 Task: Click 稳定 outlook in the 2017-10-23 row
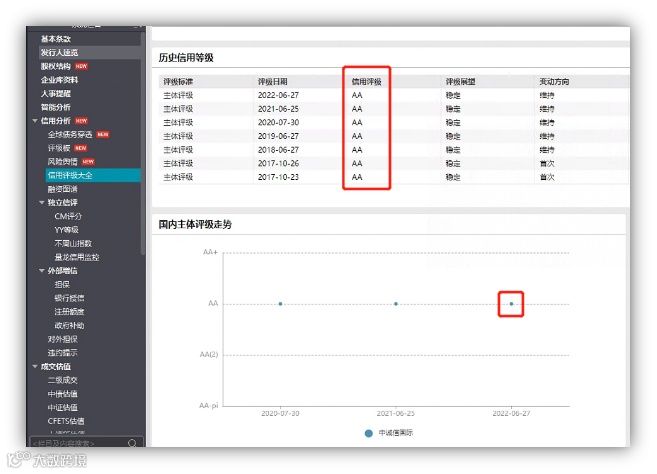pyautogui.click(x=453, y=177)
